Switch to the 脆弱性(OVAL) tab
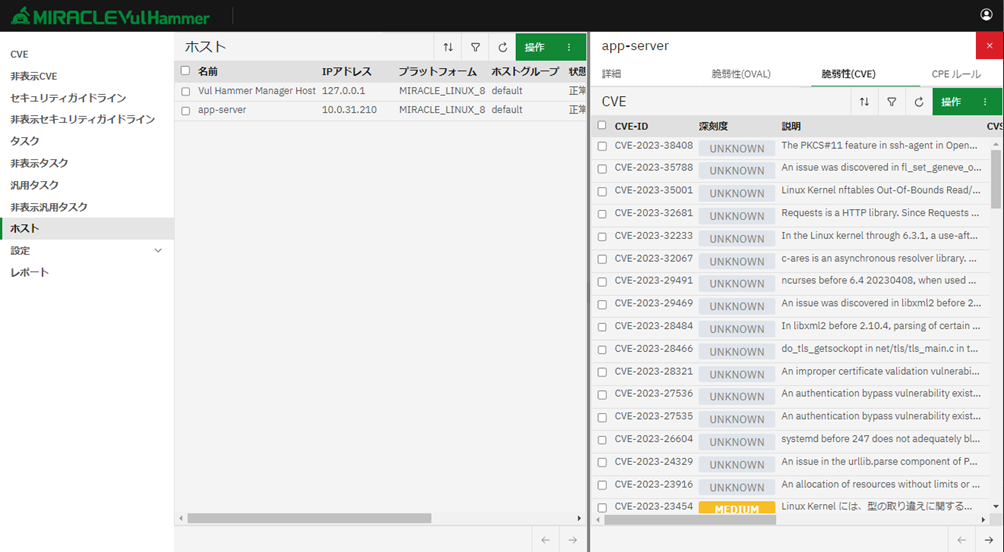The image size is (1004, 552). (741, 74)
